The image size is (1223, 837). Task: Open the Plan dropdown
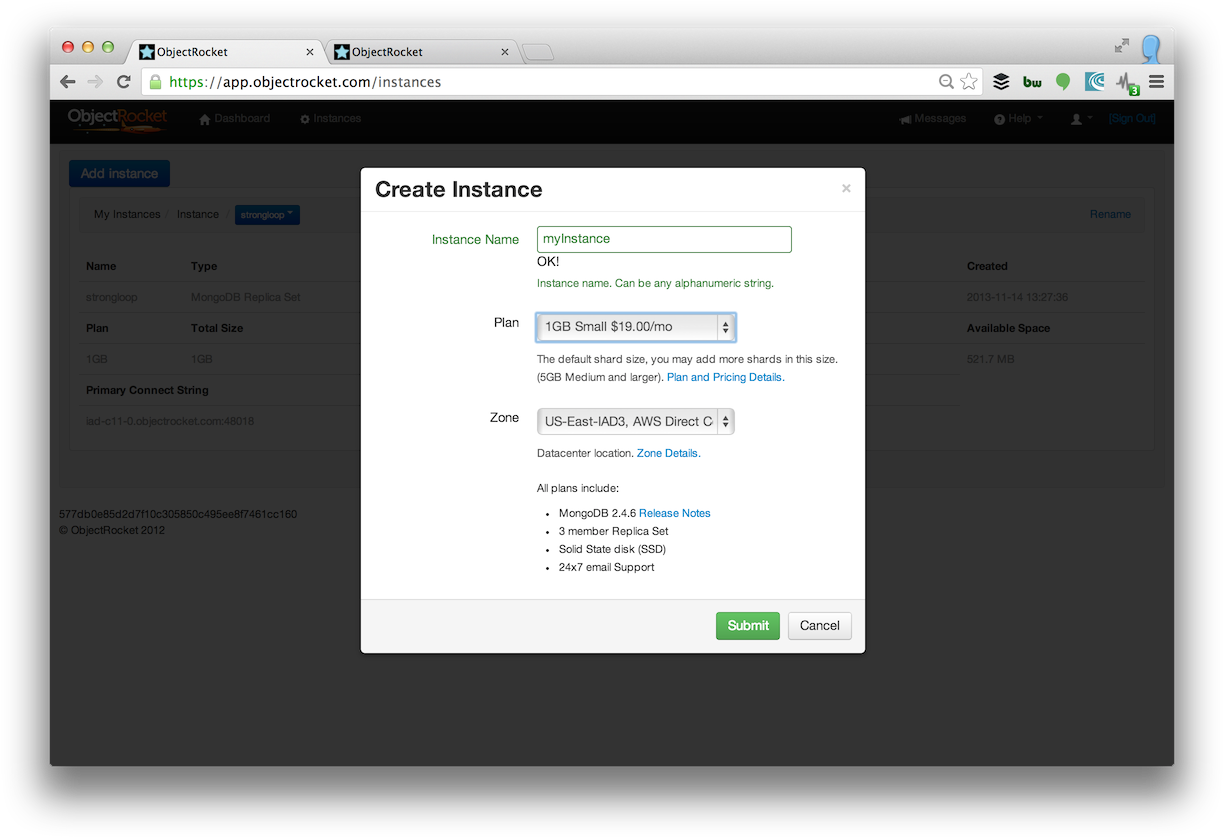point(636,326)
